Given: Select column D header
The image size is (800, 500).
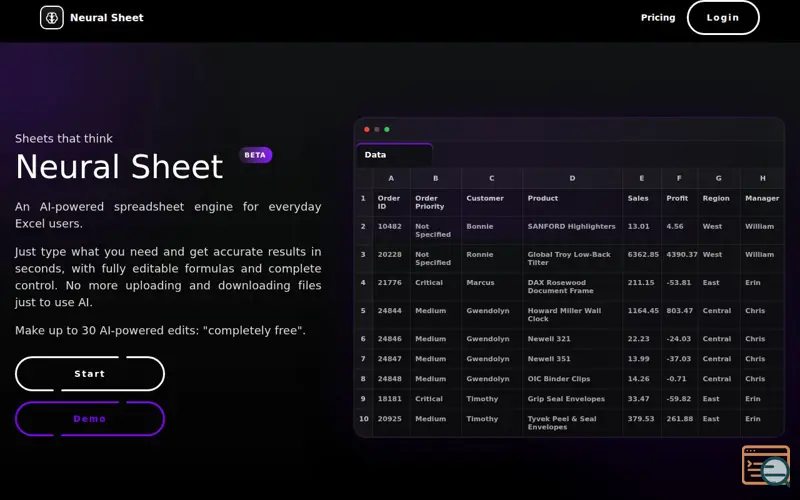Looking at the screenshot, I should pos(572,179).
